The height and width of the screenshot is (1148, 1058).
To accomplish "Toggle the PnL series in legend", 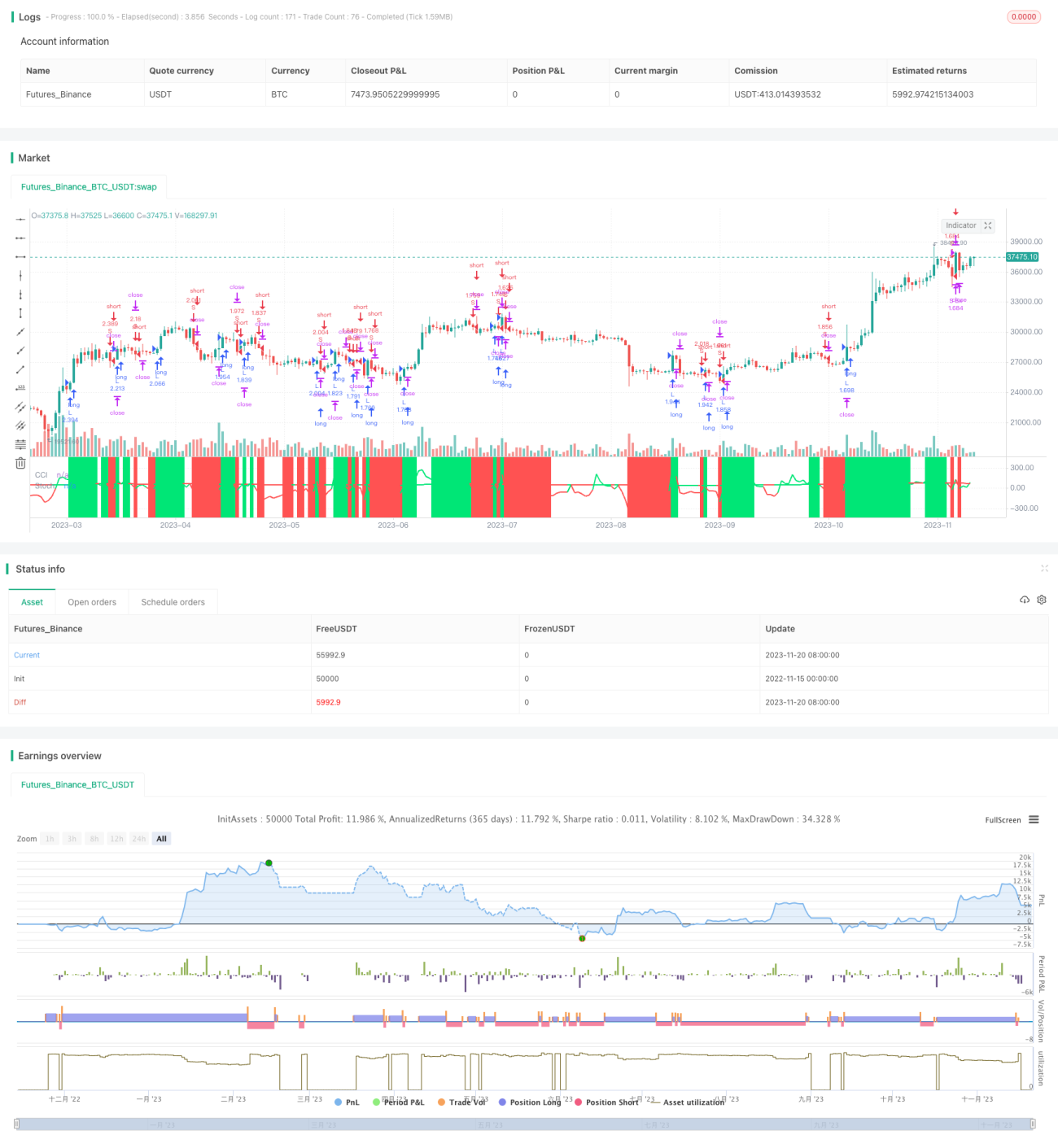I will (x=347, y=1102).
